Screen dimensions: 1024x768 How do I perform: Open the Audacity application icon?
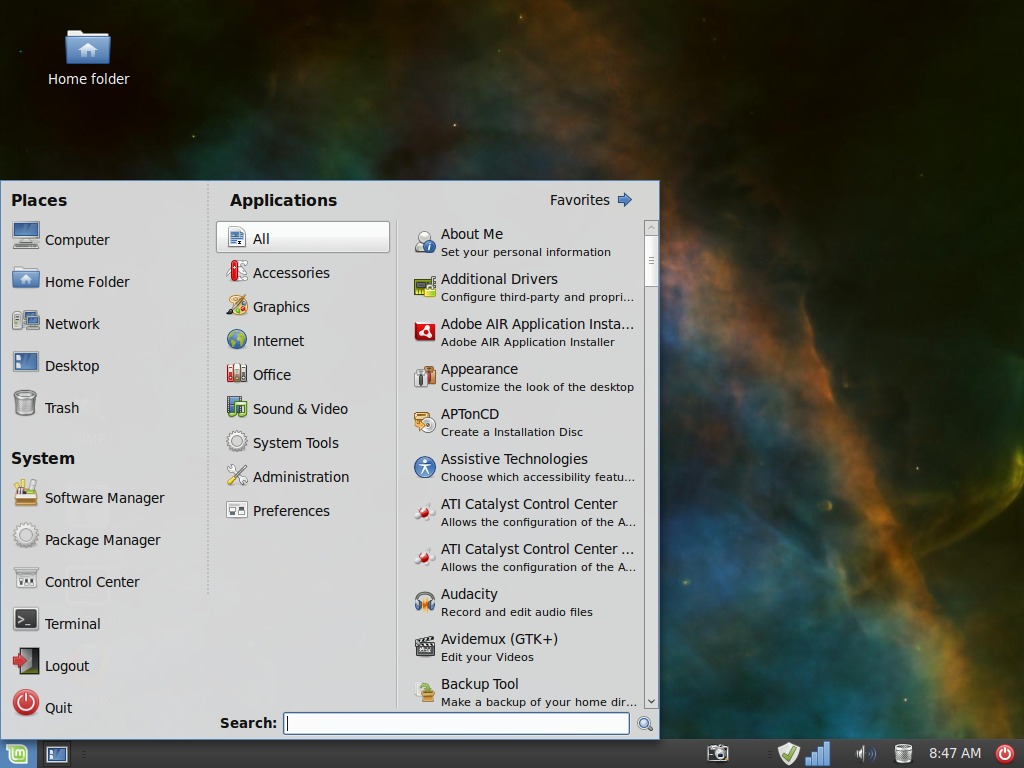click(x=425, y=602)
